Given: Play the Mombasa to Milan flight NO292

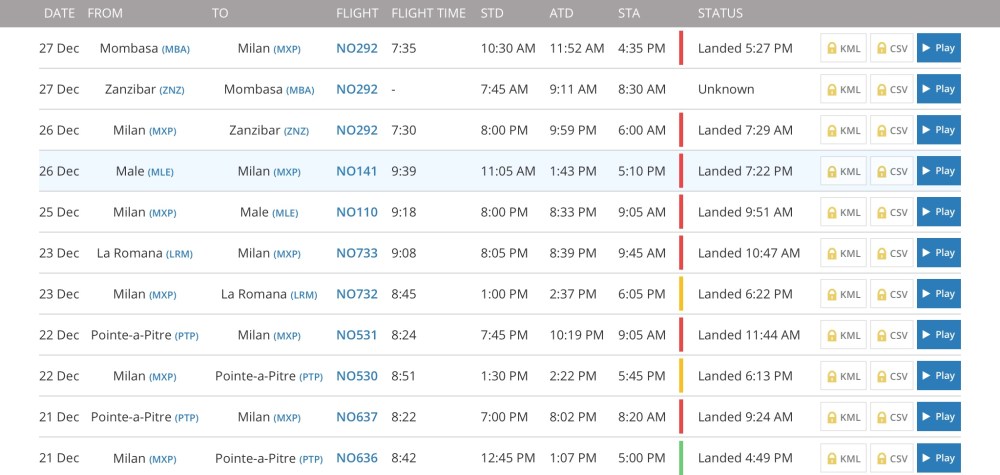Looking at the screenshot, I should (x=938, y=48).
